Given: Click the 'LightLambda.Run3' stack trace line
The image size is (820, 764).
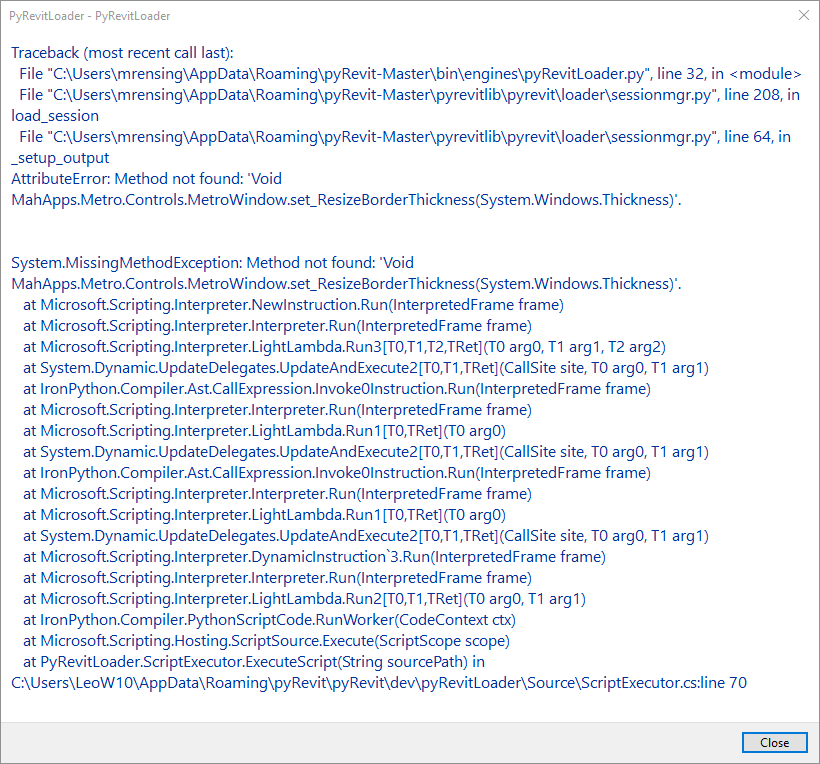Looking at the screenshot, I should [344, 347].
